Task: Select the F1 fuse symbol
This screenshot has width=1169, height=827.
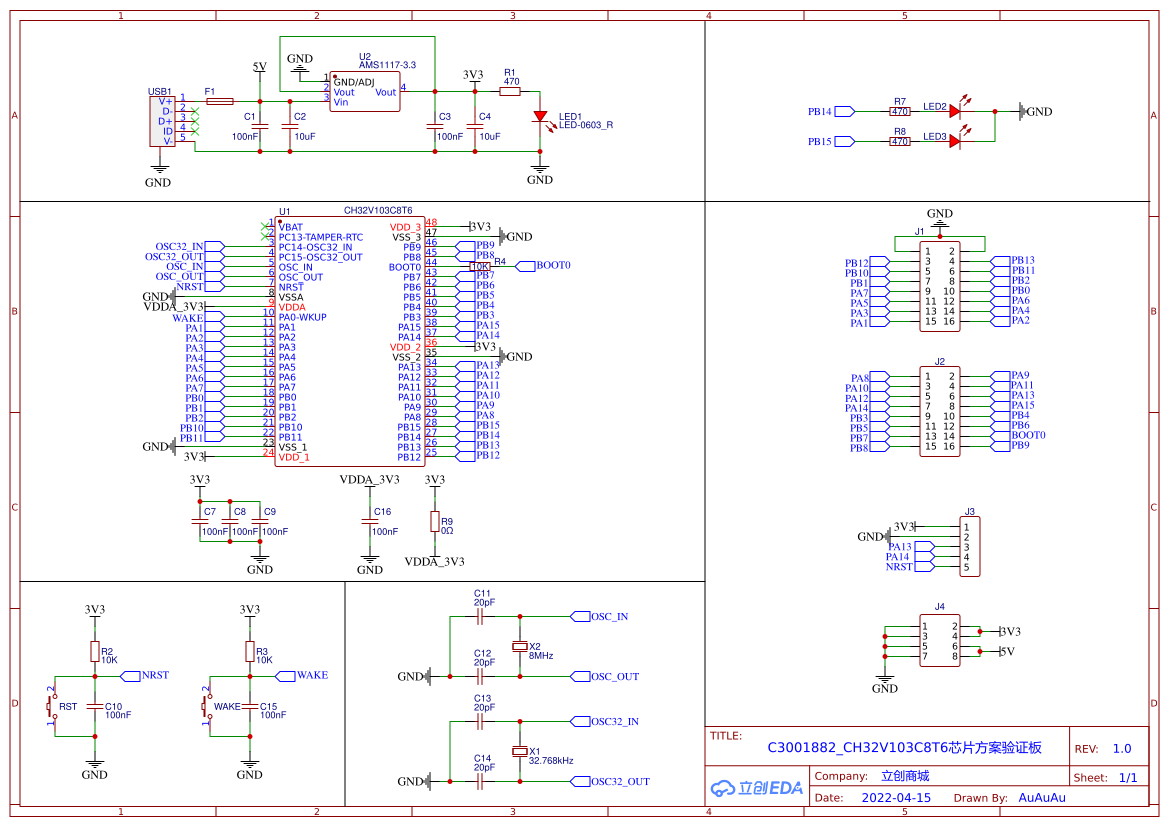Action: click(x=219, y=101)
